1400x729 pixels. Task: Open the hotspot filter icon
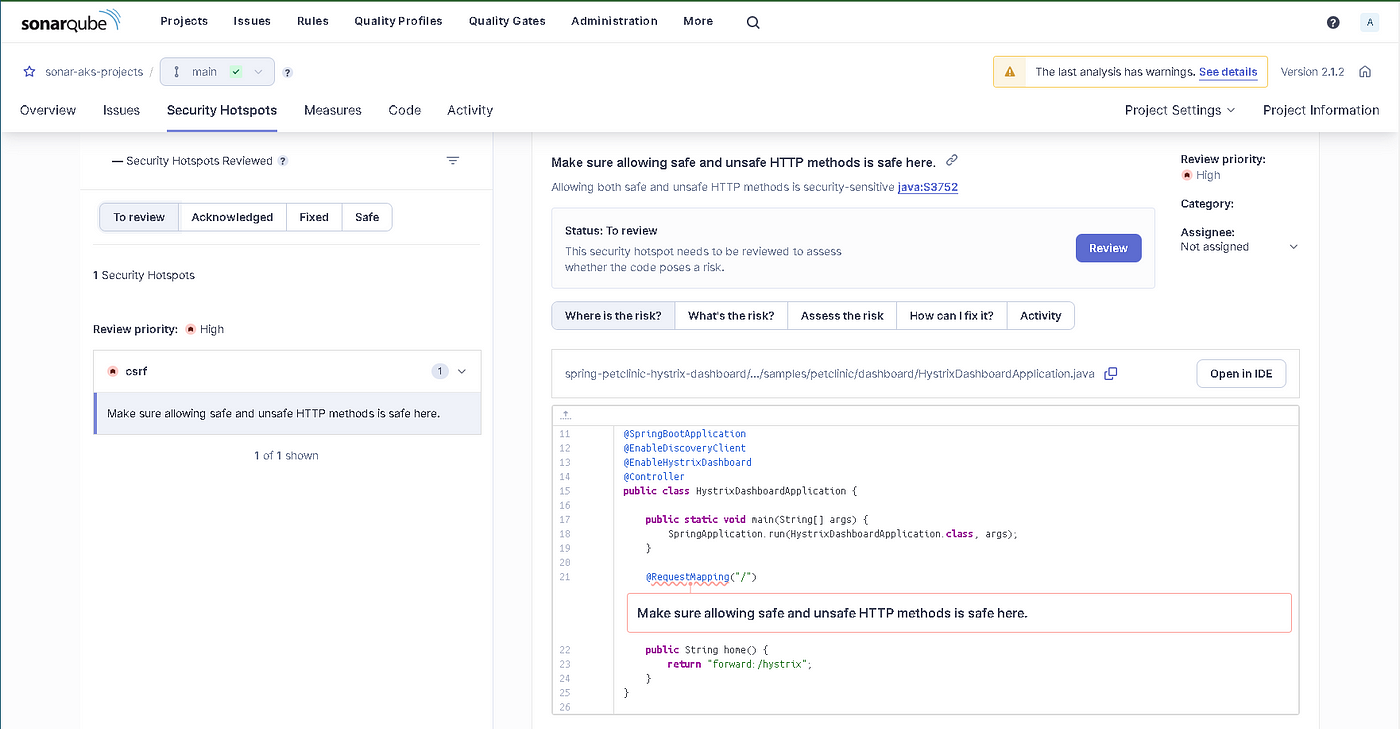[x=453, y=161]
